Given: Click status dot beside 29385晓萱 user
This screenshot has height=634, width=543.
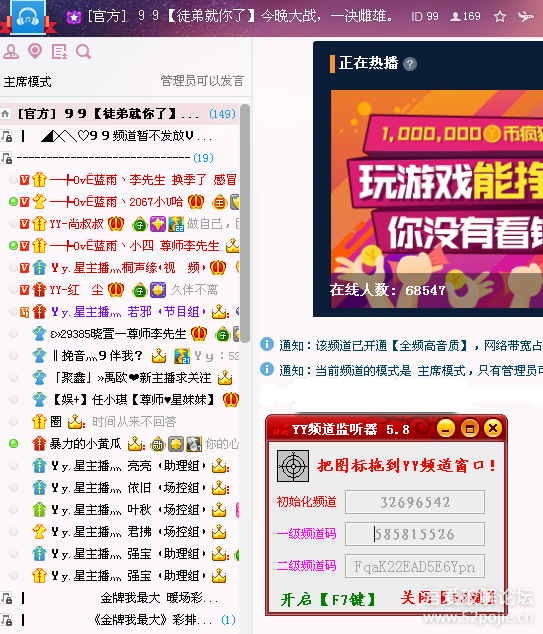Looking at the screenshot, I should tap(13, 334).
